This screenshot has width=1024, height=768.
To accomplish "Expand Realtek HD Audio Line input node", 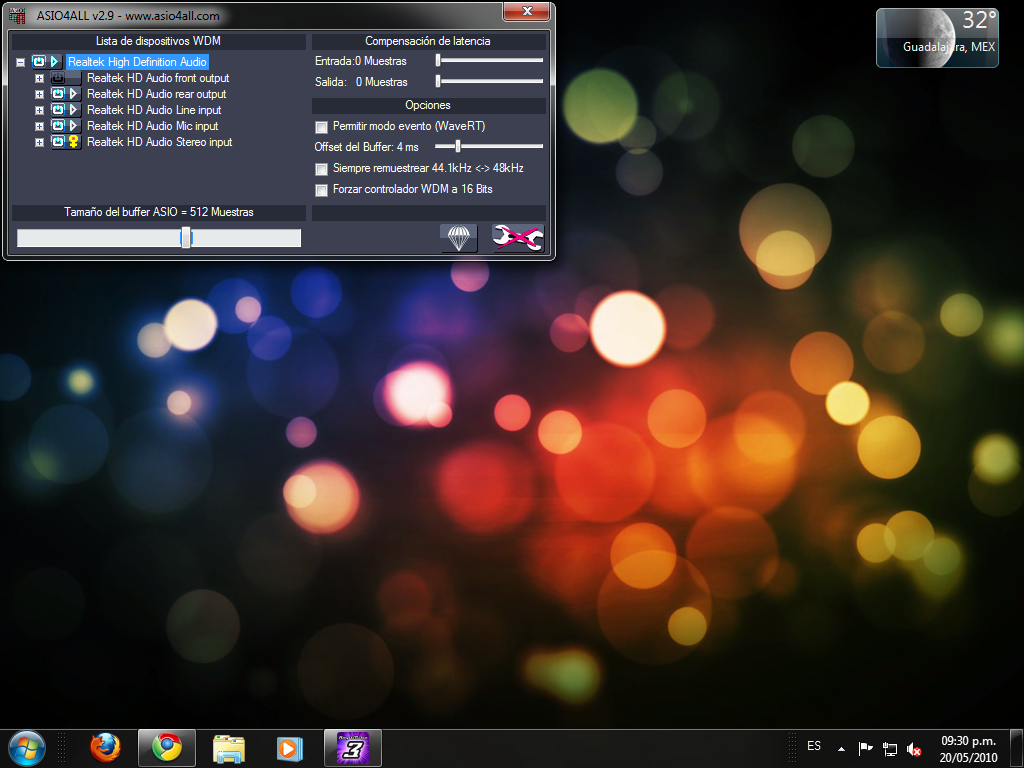I will (39, 110).
